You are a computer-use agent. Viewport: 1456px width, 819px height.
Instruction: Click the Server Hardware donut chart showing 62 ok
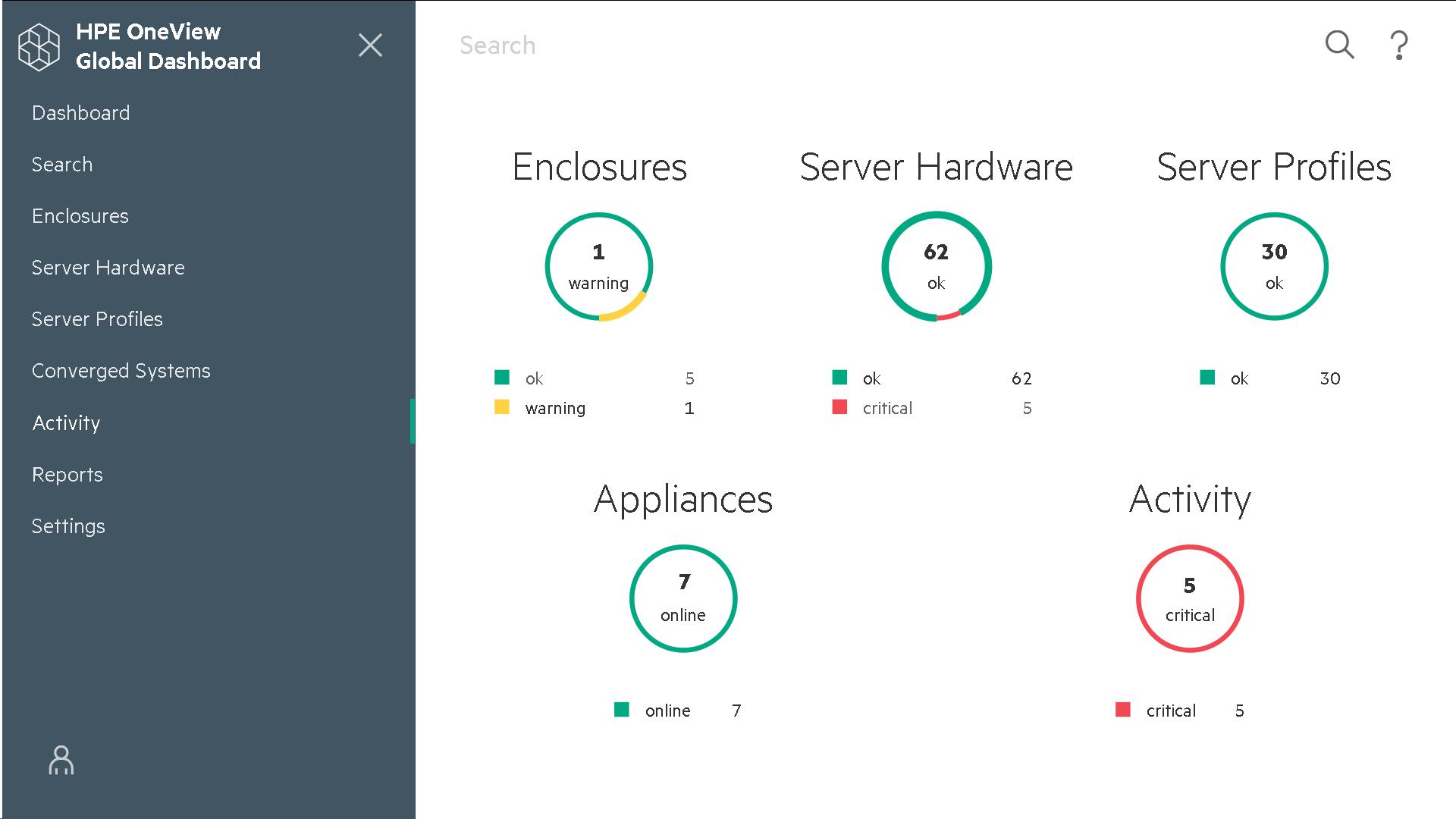(x=937, y=267)
